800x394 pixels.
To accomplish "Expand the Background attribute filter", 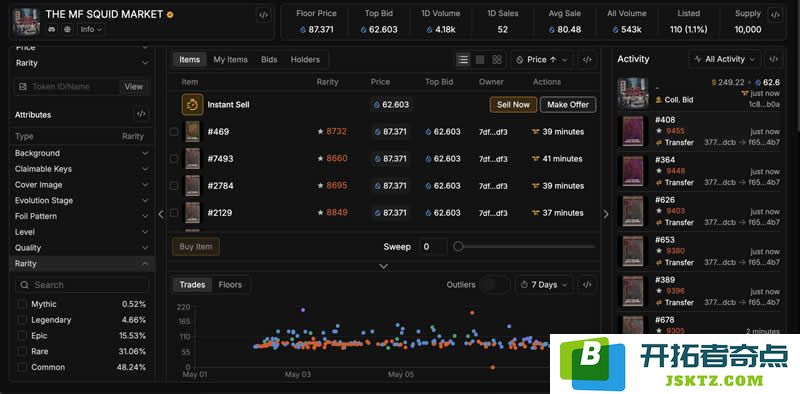I will [x=82, y=153].
